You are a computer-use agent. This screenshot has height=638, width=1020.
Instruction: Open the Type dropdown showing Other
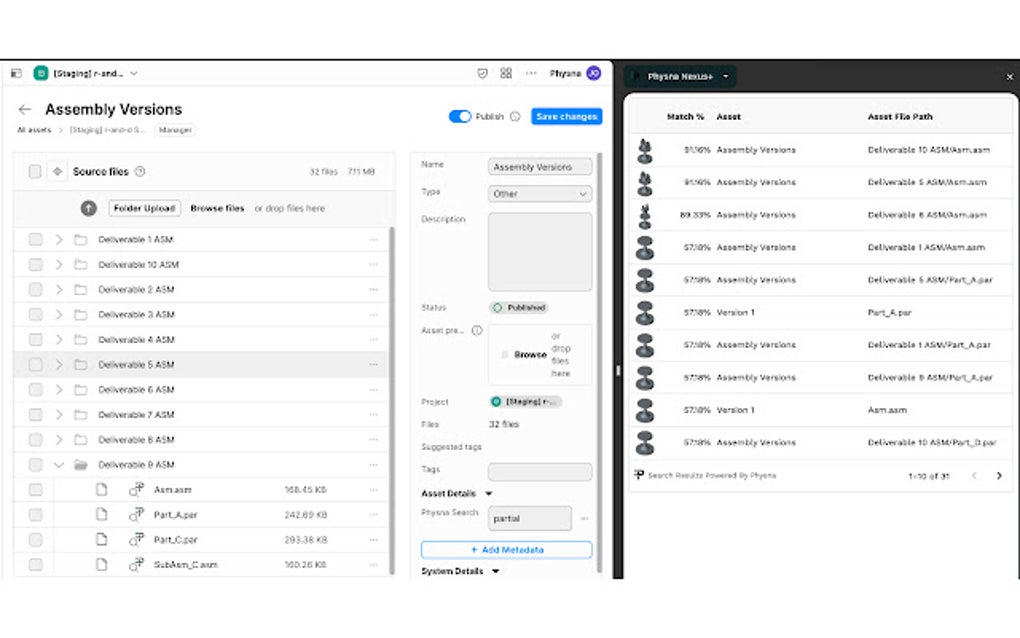pos(539,194)
